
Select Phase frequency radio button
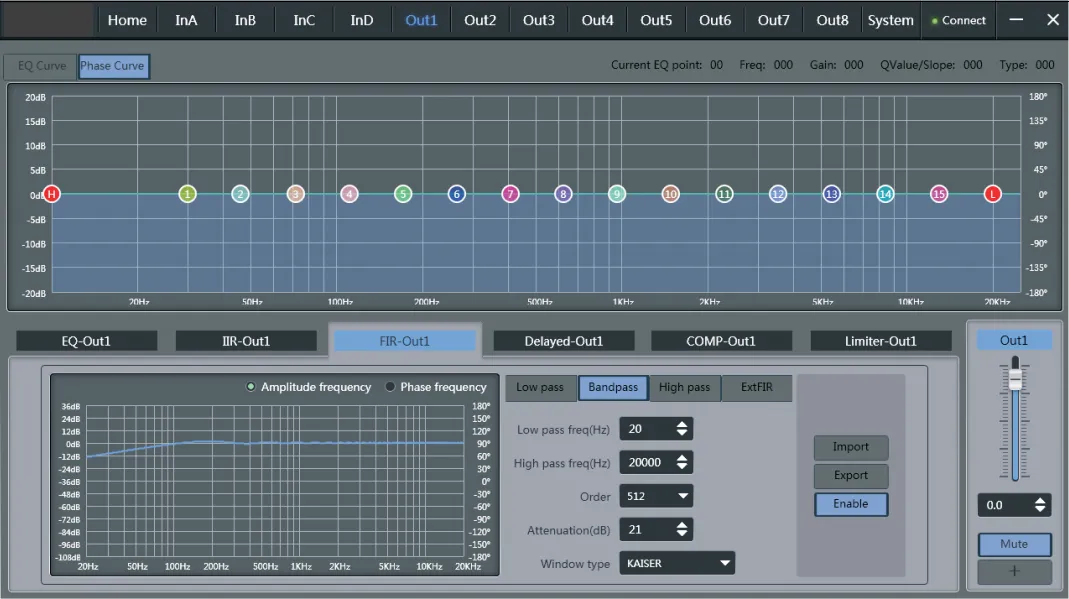tap(390, 387)
